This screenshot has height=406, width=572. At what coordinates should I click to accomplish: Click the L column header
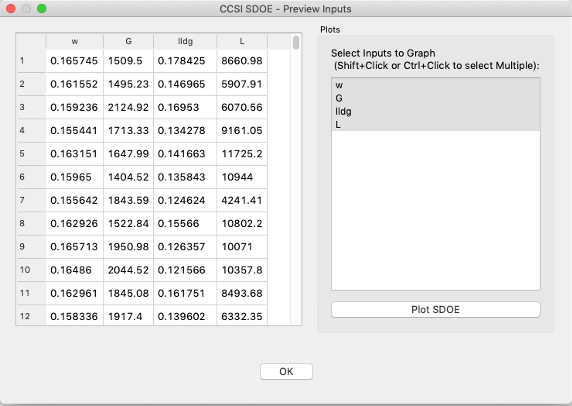point(242,41)
